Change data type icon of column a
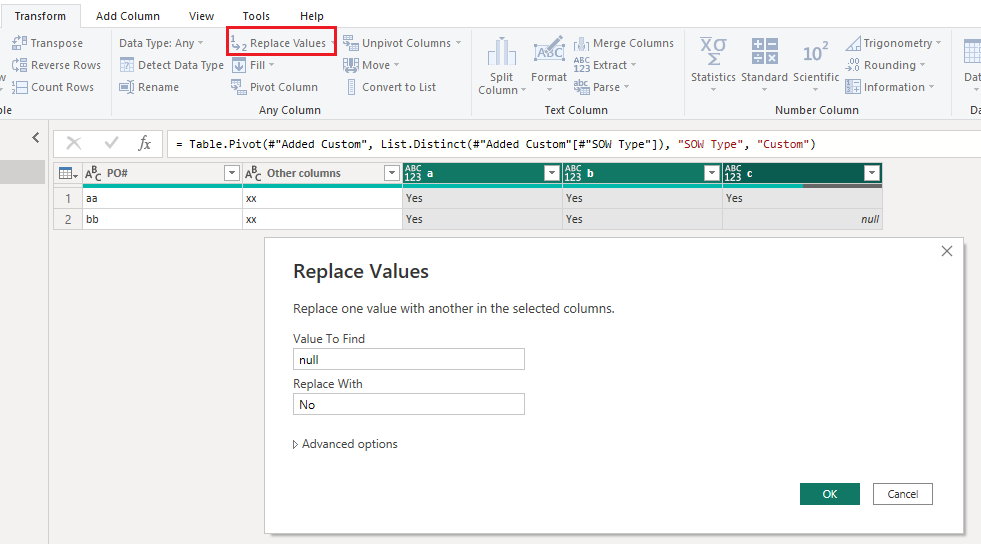 point(413,173)
